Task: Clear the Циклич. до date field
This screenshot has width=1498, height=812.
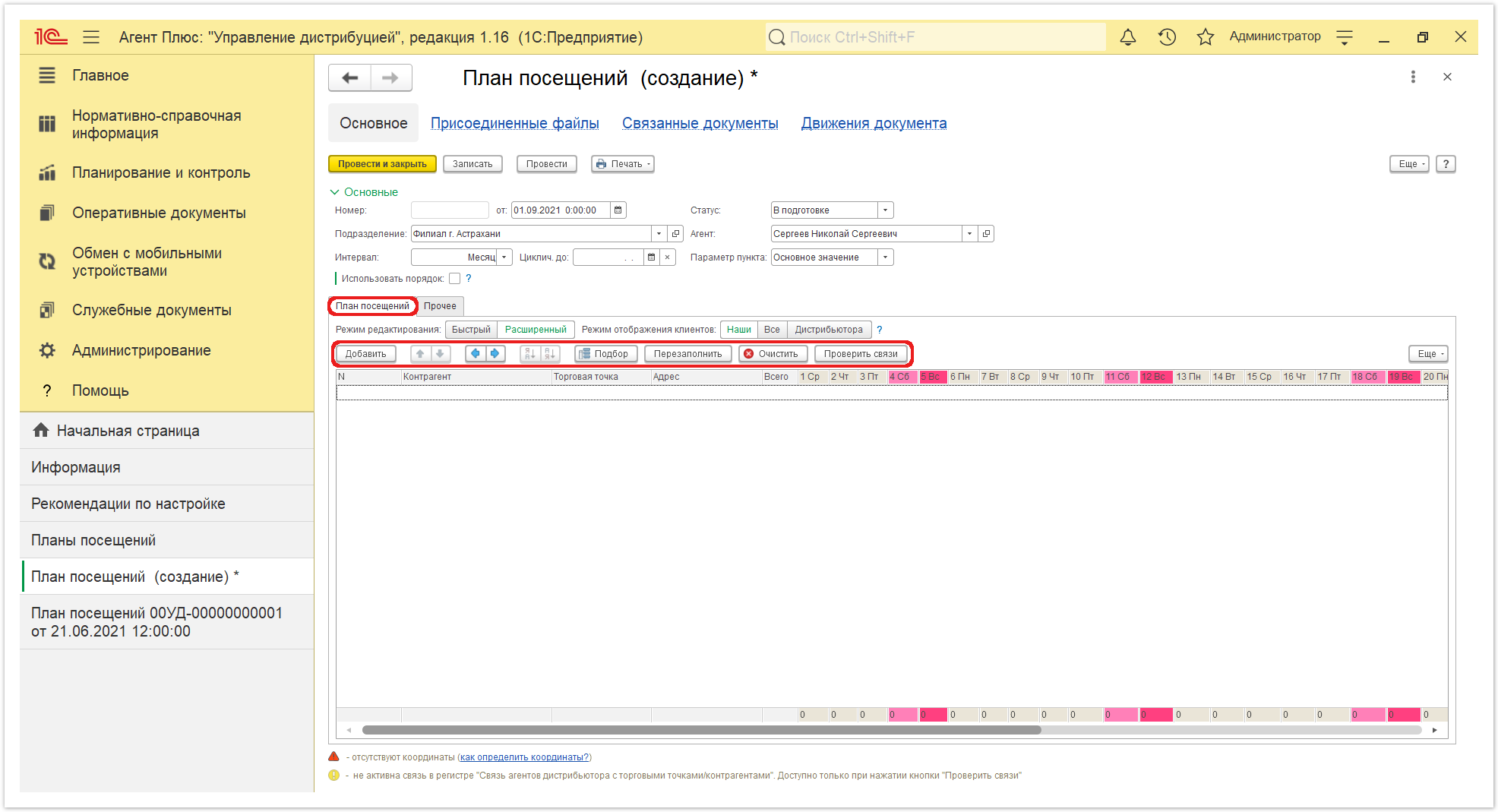Action: [x=667, y=258]
